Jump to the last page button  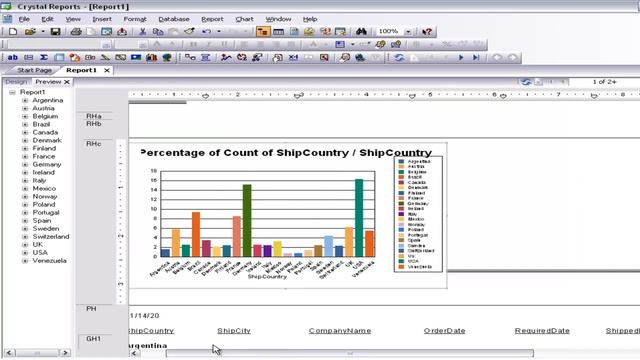coord(476,58)
